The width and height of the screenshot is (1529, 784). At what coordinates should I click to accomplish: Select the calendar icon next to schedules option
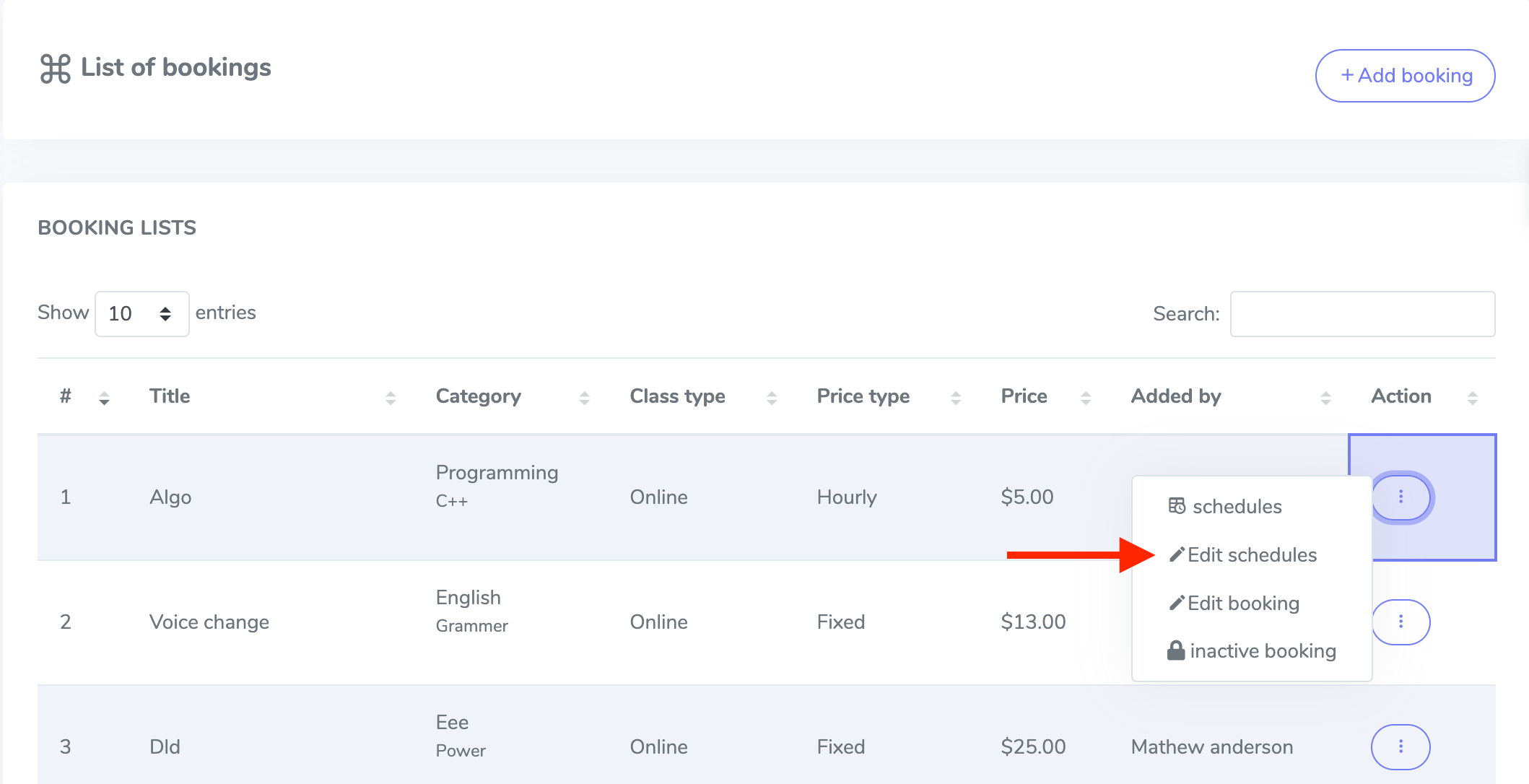tap(1176, 506)
